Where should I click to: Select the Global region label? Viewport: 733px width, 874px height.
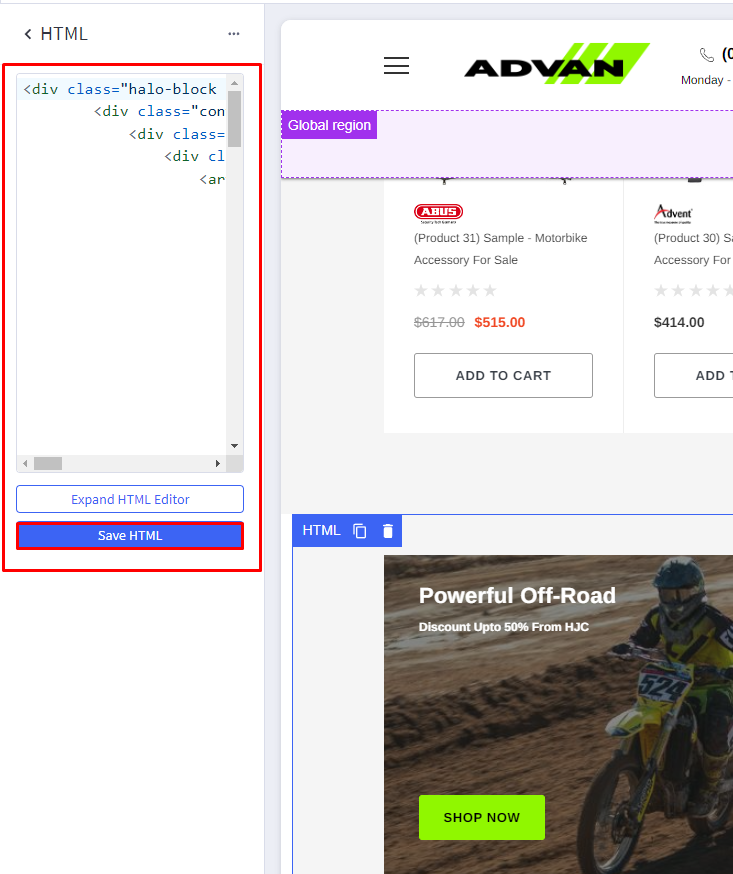329,125
